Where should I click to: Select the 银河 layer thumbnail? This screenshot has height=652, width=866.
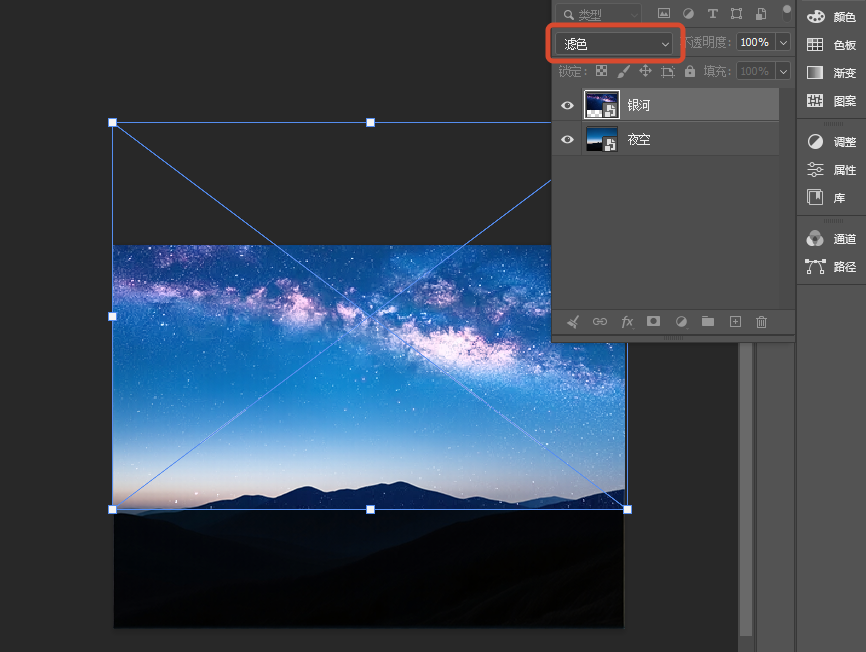(x=601, y=105)
